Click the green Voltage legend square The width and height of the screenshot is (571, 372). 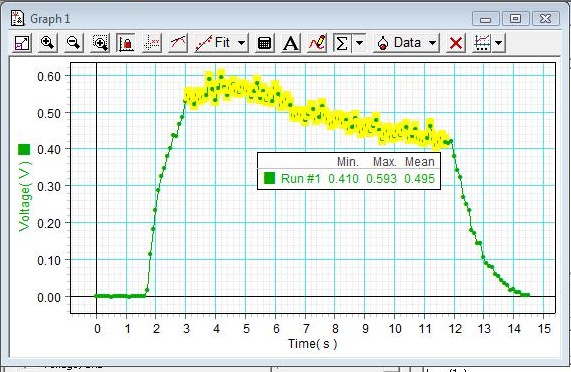(x=24, y=149)
